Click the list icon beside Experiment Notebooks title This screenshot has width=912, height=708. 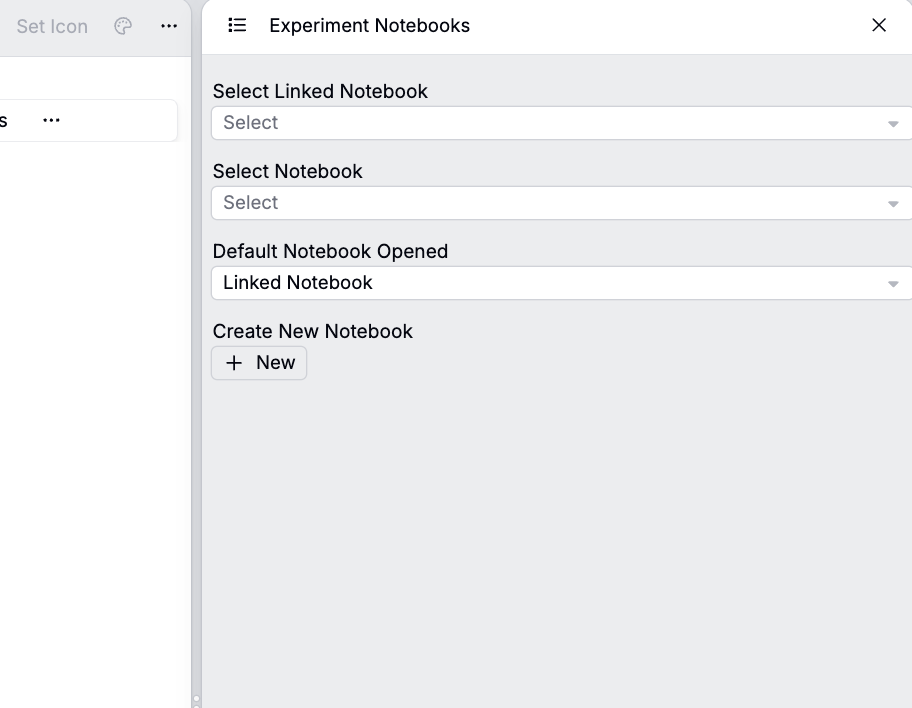tap(237, 25)
